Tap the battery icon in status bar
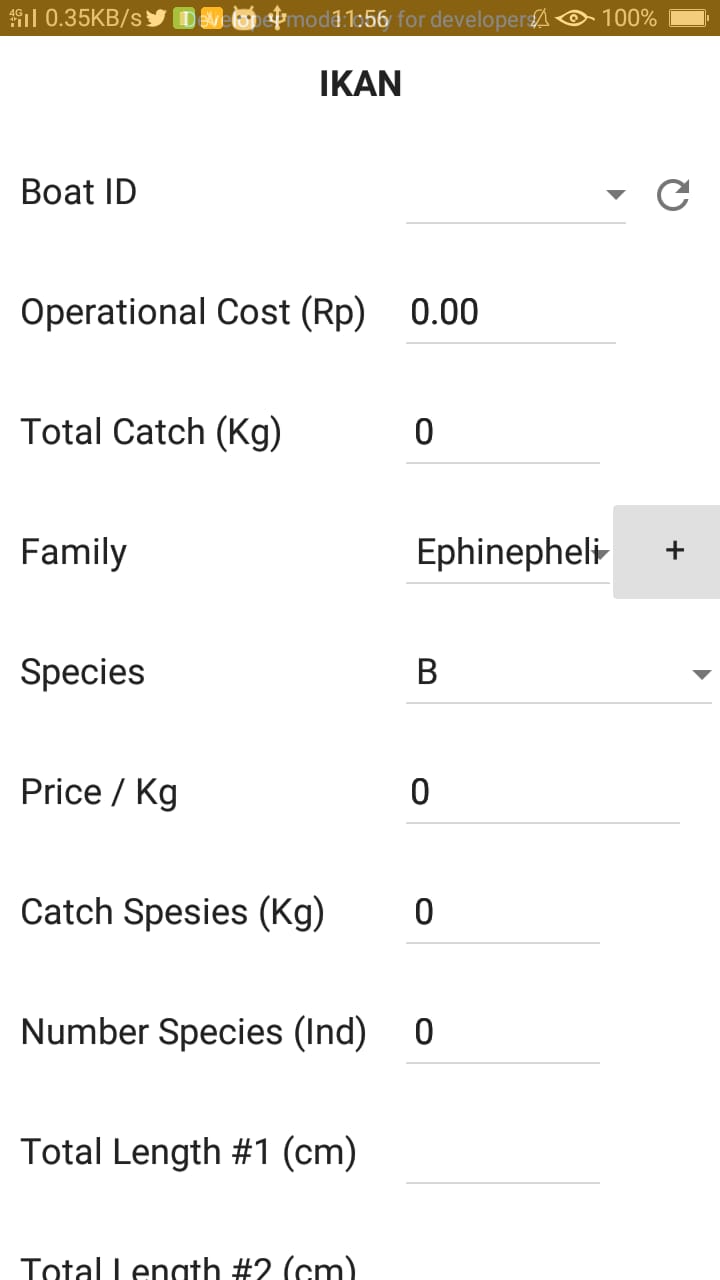Screen dimensions: 720x1280 687,18
